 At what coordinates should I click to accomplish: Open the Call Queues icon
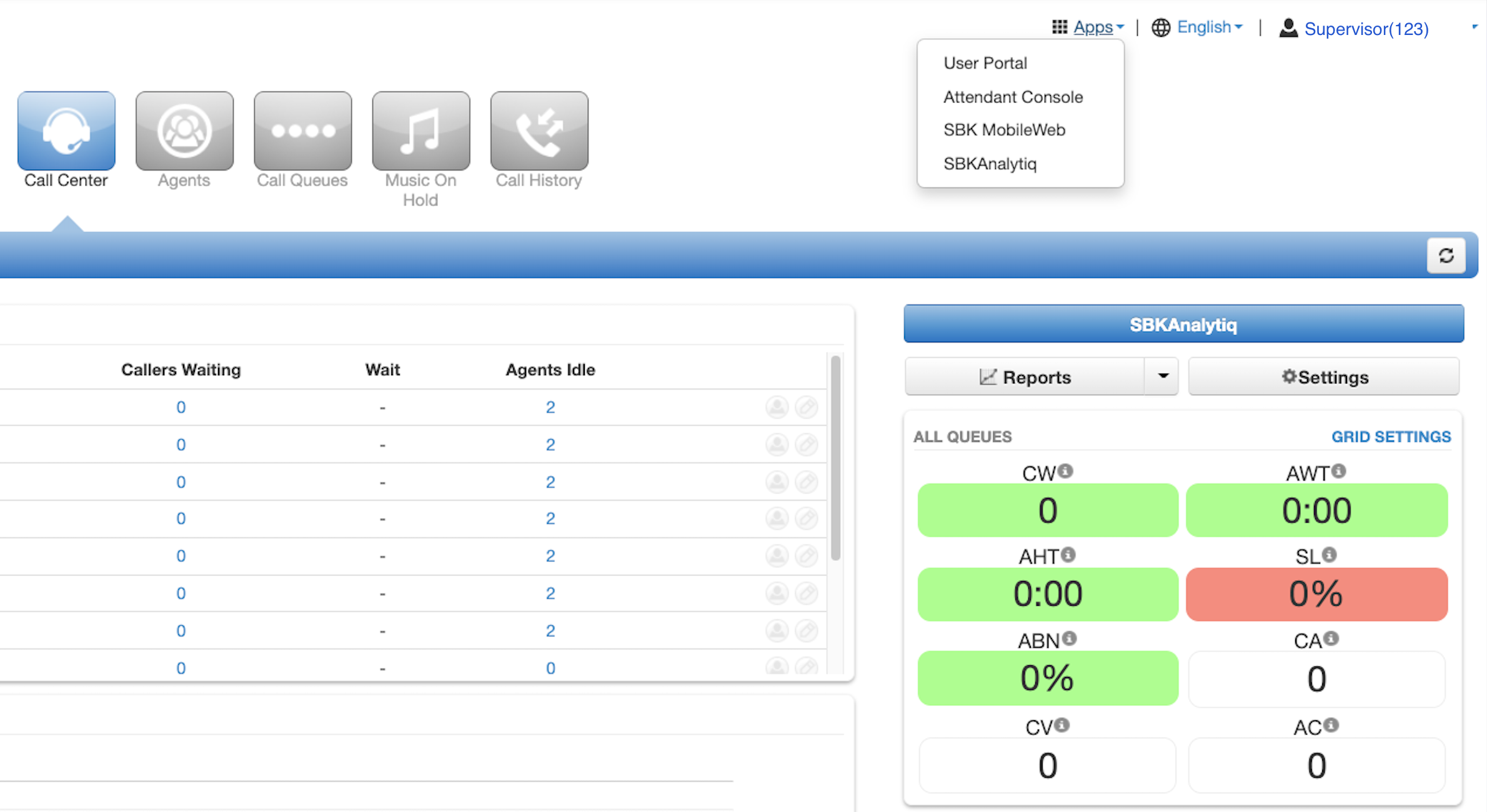pos(303,131)
